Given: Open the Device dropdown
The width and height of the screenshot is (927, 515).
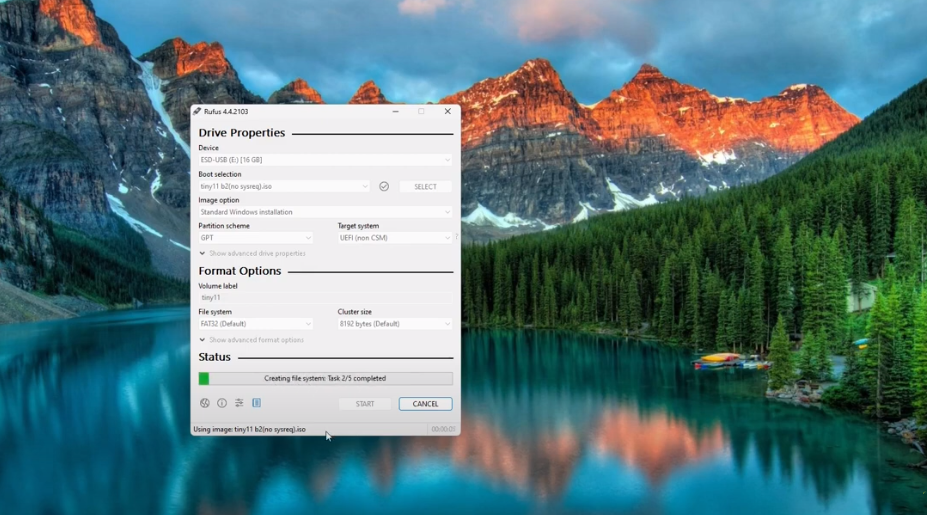Looking at the screenshot, I should tap(325, 160).
